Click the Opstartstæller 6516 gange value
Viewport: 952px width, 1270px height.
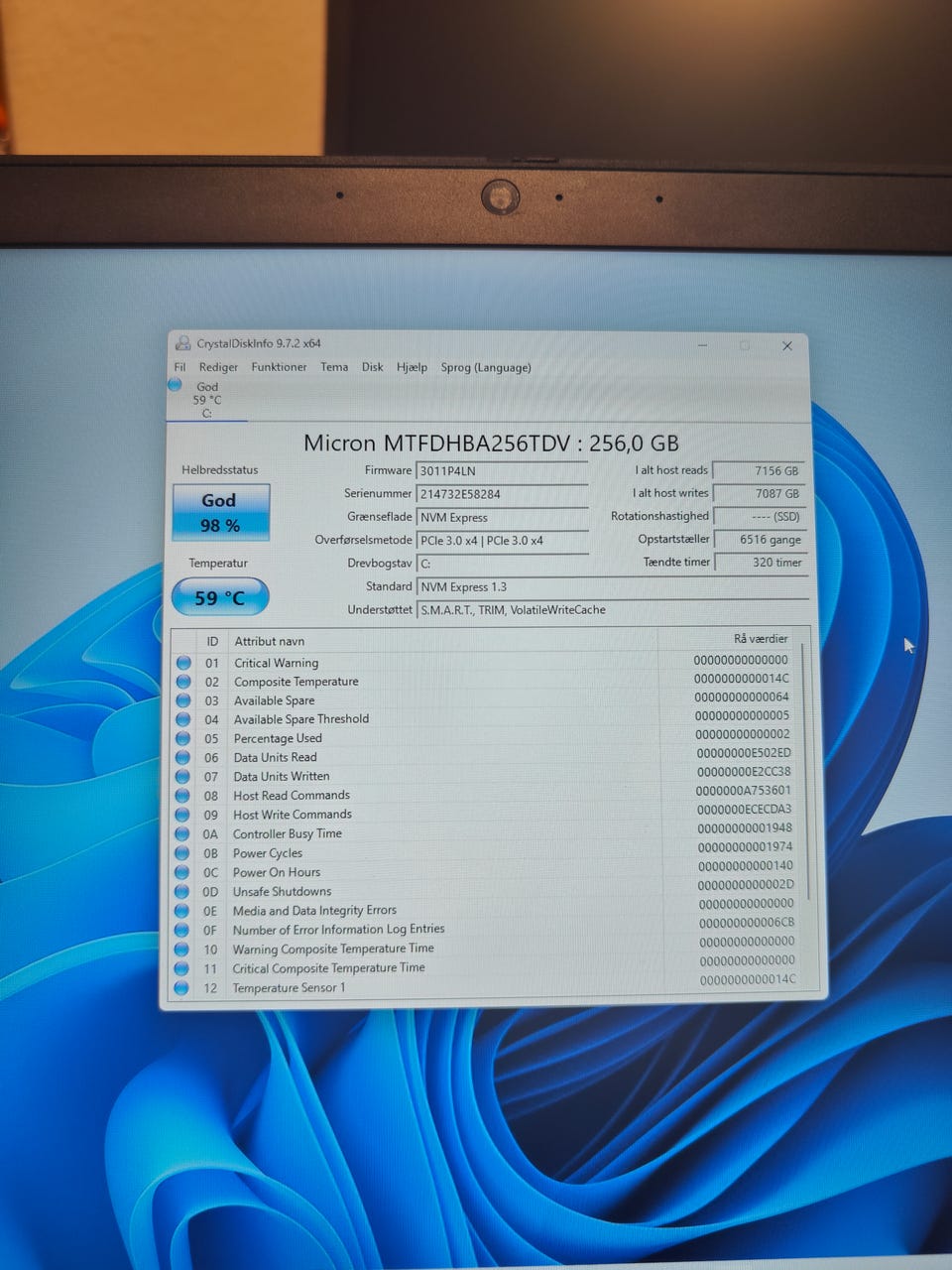759,539
